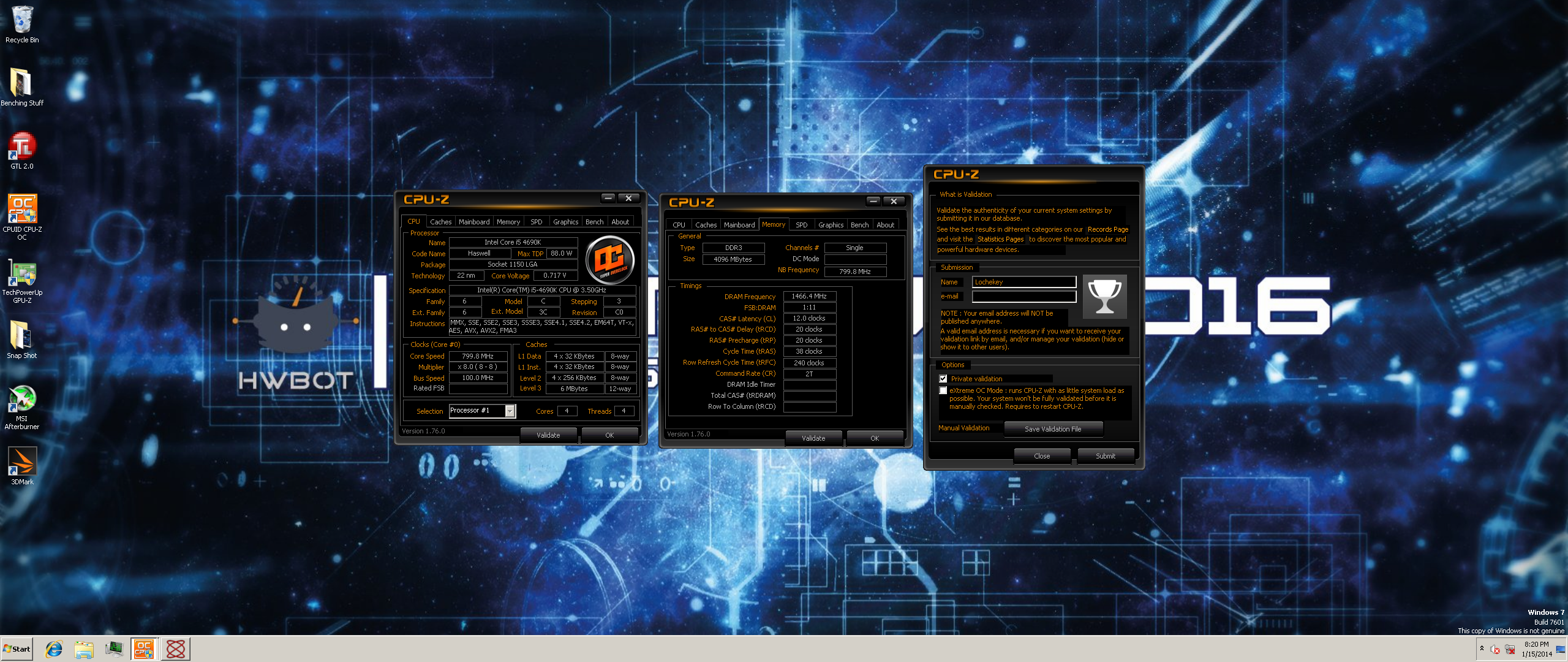Image resolution: width=1568 pixels, height=662 pixels.
Task: Switch to Mainboard tab in first CPU-Z window
Action: [x=474, y=222]
